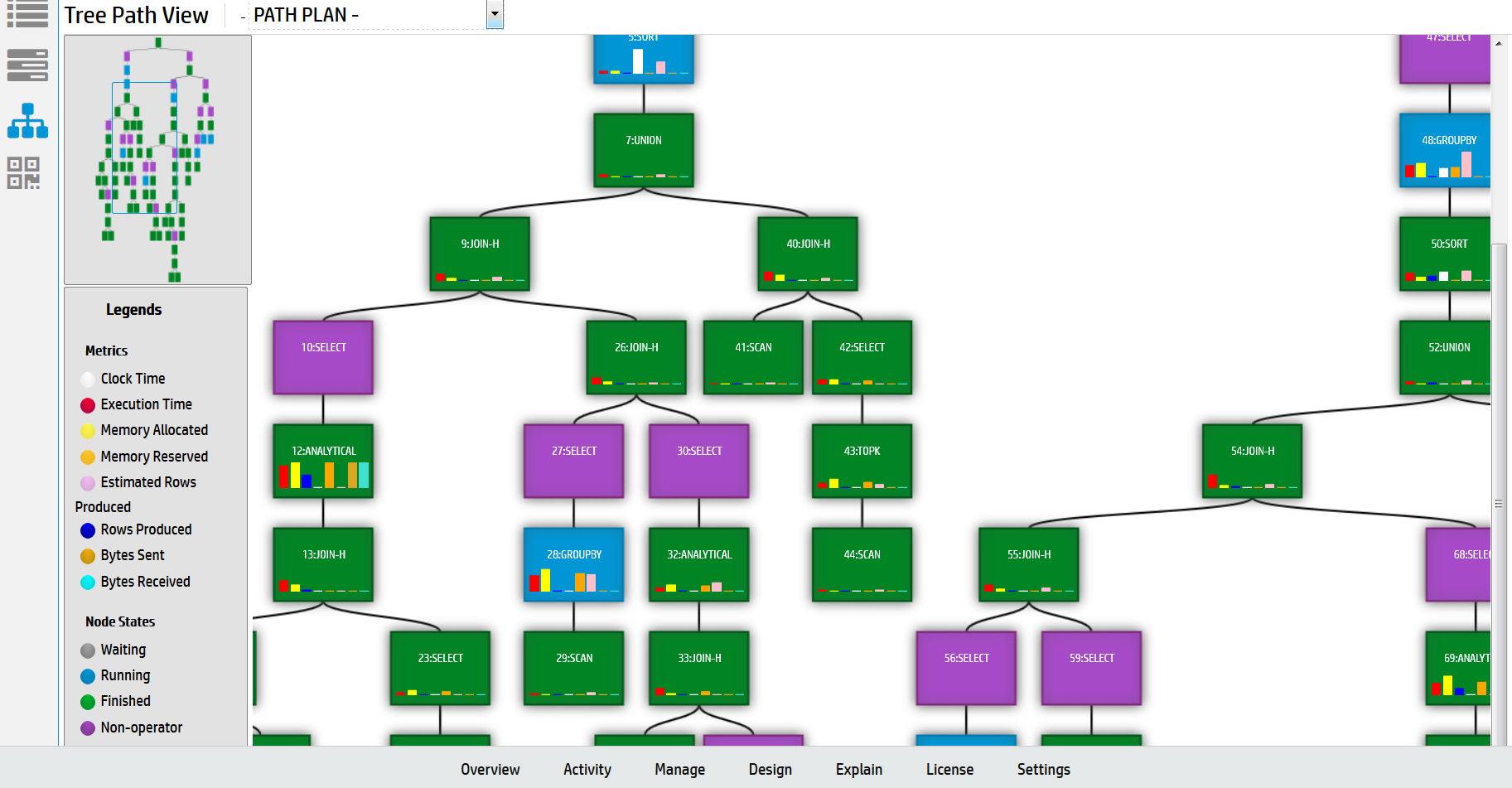The image size is (1512, 788).
Task: Click the list view icon in sidebar
Action: [27, 14]
